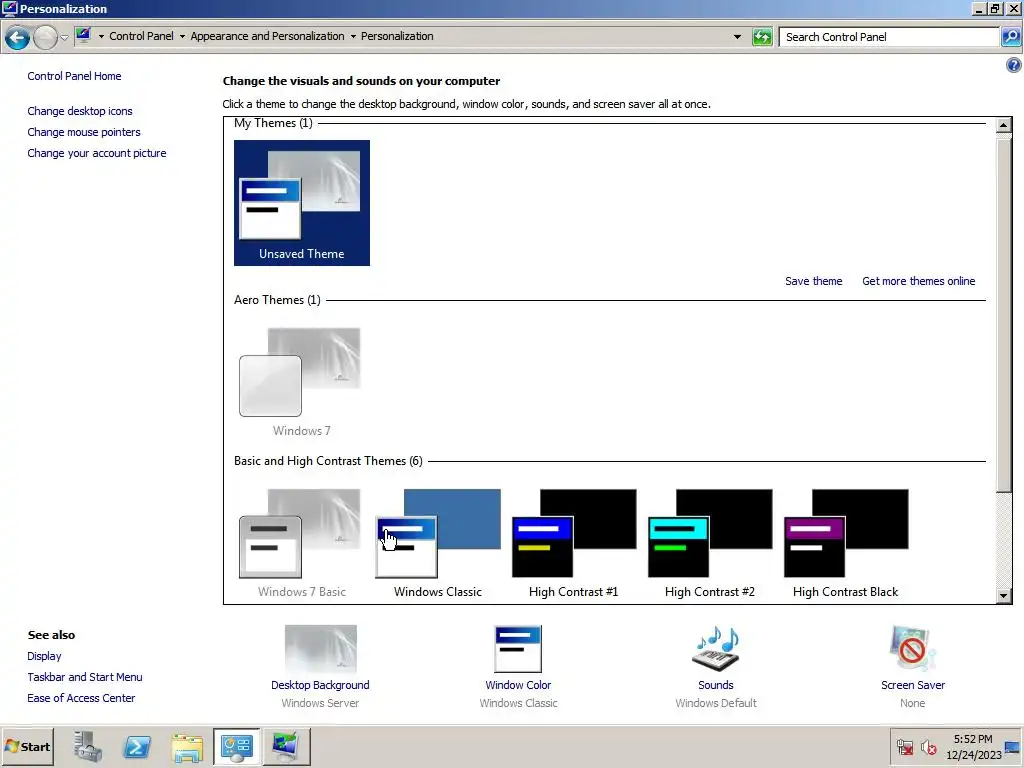Click Get more themes online
1024x768 pixels.
919,281
